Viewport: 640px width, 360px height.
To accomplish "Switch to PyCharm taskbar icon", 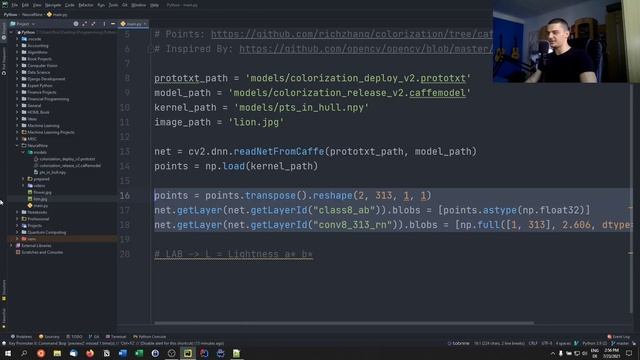I will (188, 353).
